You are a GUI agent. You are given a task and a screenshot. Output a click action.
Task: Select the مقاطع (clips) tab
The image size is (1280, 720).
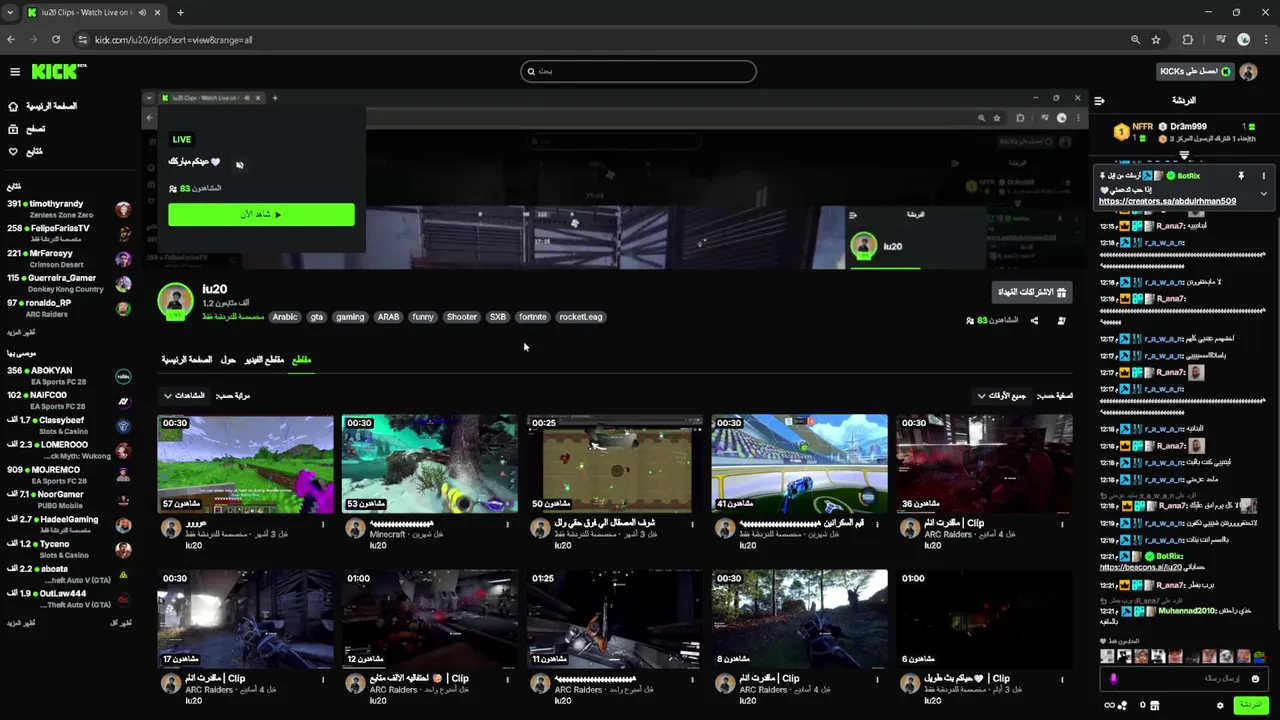coord(300,360)
